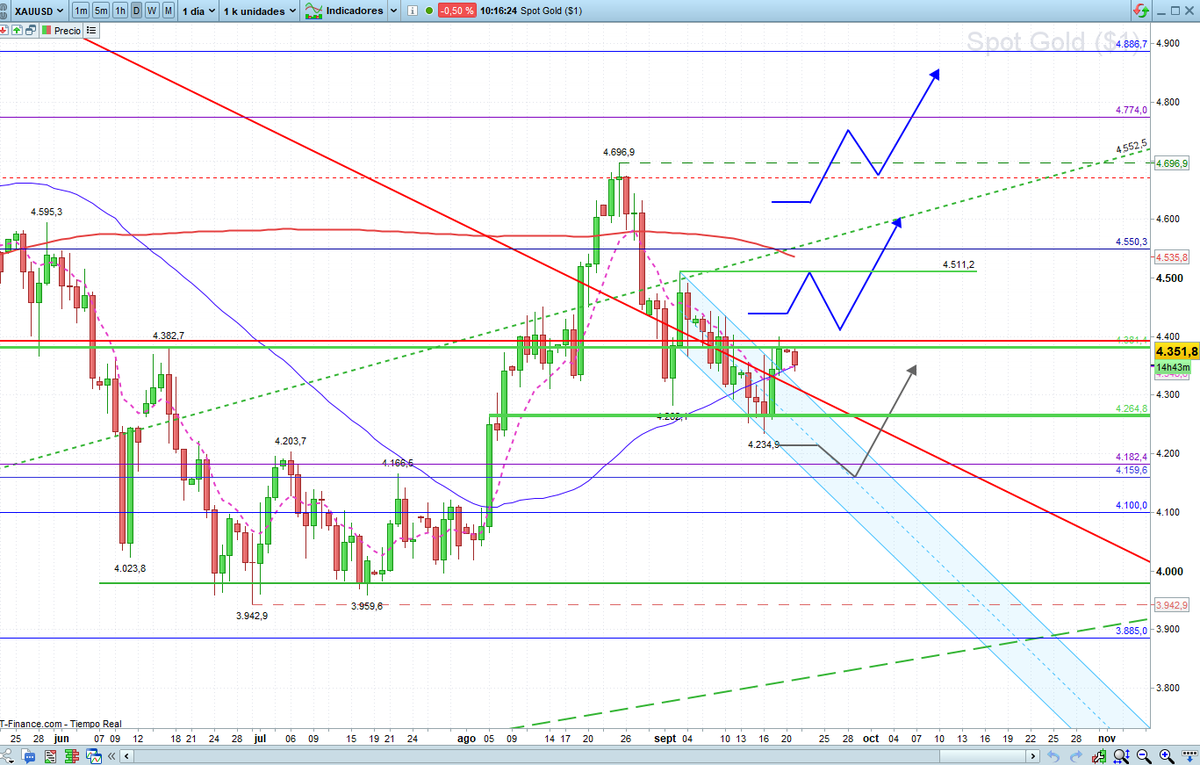The image size is (1200, 765).
Task: Switch to the weekly W timeframe
Action: [152, 10]
